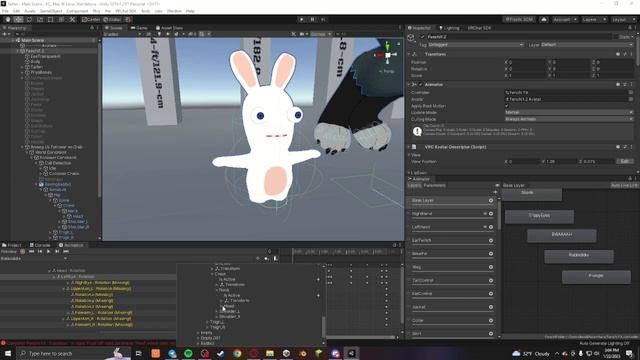Viewport: 640px width, 360px height.
Task: Go to last keyframe in Animation window
Action: [x=66, y=251]
